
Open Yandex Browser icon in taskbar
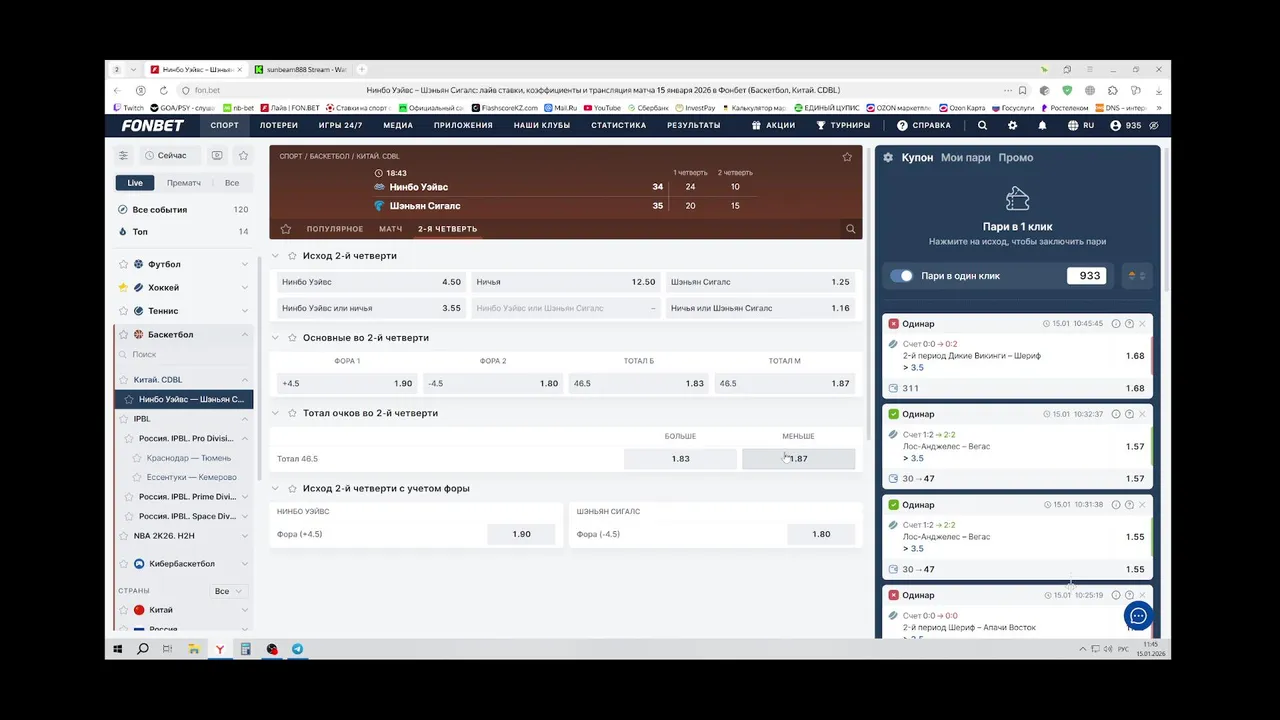click(x=219, y=649)
